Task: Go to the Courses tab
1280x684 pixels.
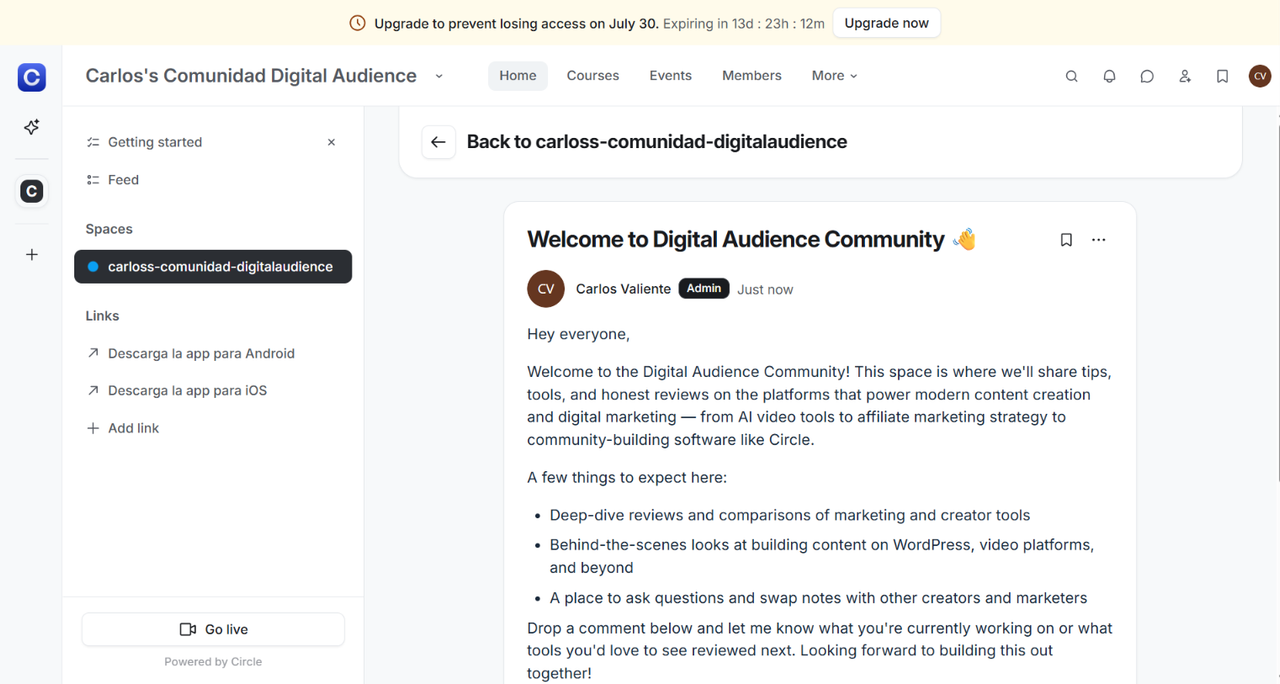Action: (593, 76)
